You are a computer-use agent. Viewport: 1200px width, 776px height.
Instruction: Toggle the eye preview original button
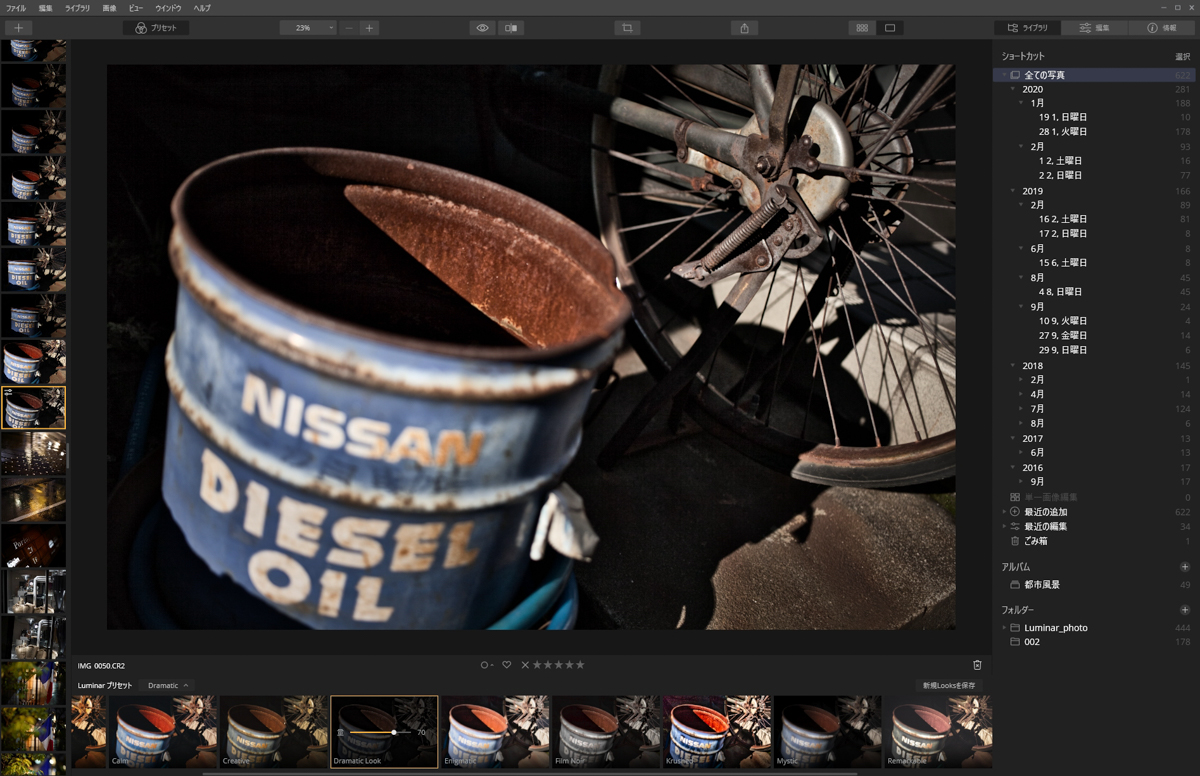coord(482,28)
